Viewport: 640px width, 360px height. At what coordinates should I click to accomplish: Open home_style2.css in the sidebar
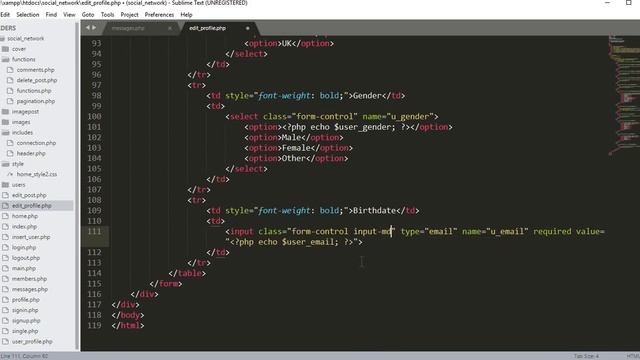(x=37, y=174)
